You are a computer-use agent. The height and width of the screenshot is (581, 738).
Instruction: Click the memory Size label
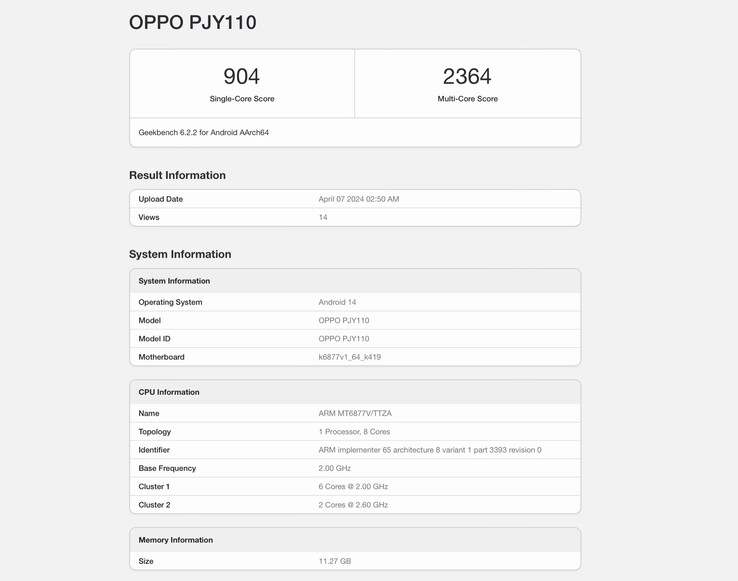tap(146, 561)
